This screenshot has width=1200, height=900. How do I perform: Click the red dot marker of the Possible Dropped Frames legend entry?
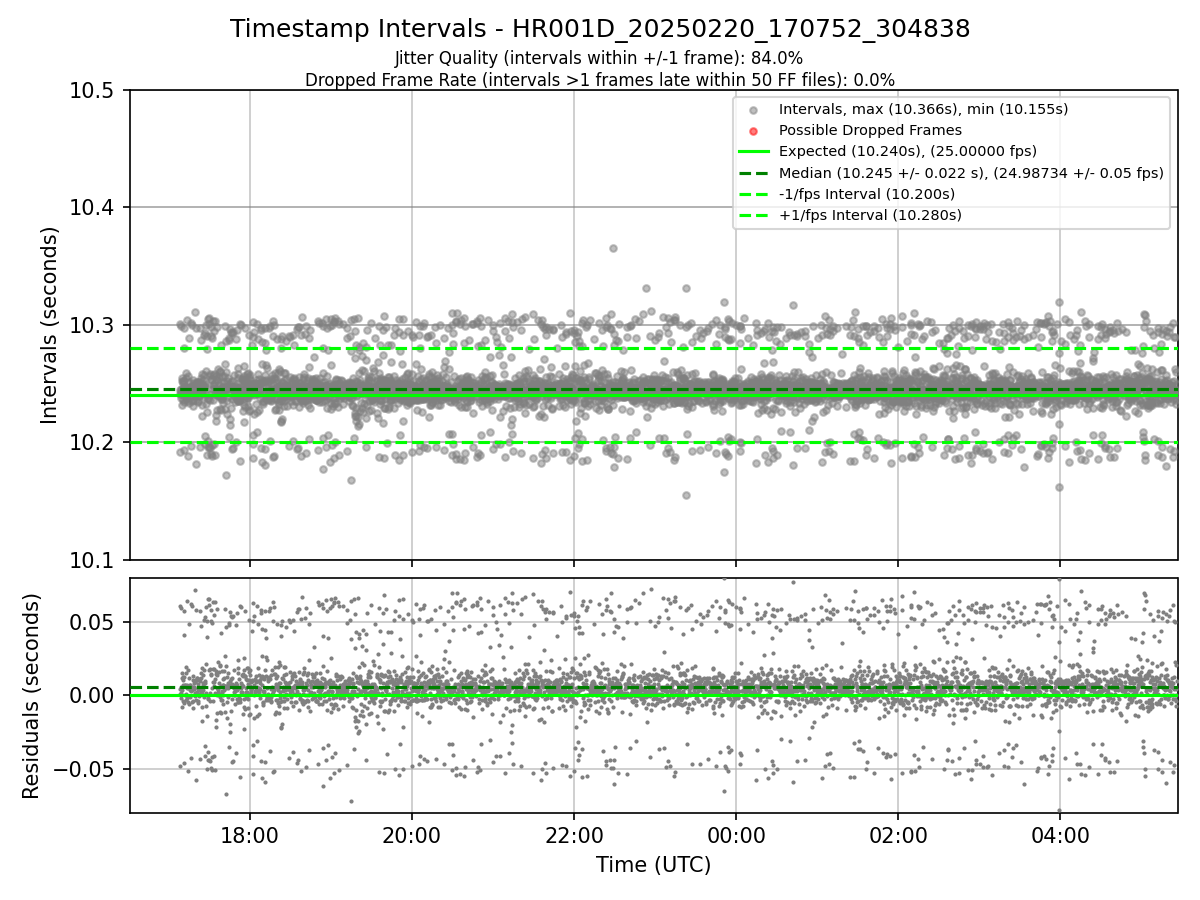coord(753,131)
